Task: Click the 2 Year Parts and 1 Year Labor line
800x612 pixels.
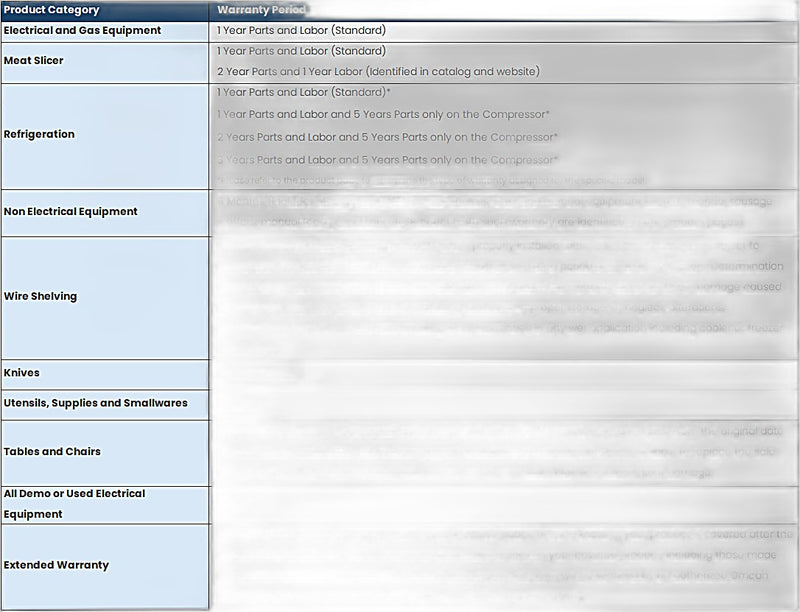Action: (x=378, y=72)
